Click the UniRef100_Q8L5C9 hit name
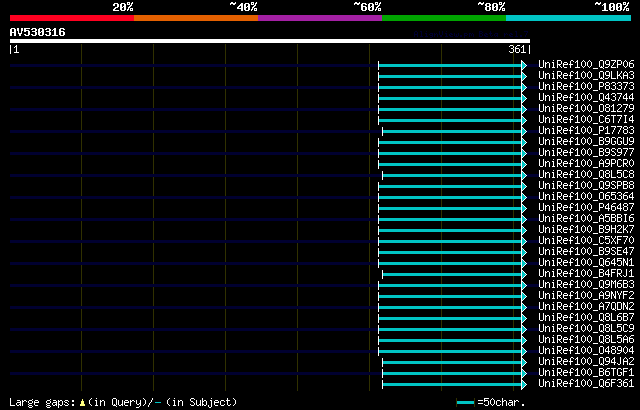 click(x=586, y=329)
